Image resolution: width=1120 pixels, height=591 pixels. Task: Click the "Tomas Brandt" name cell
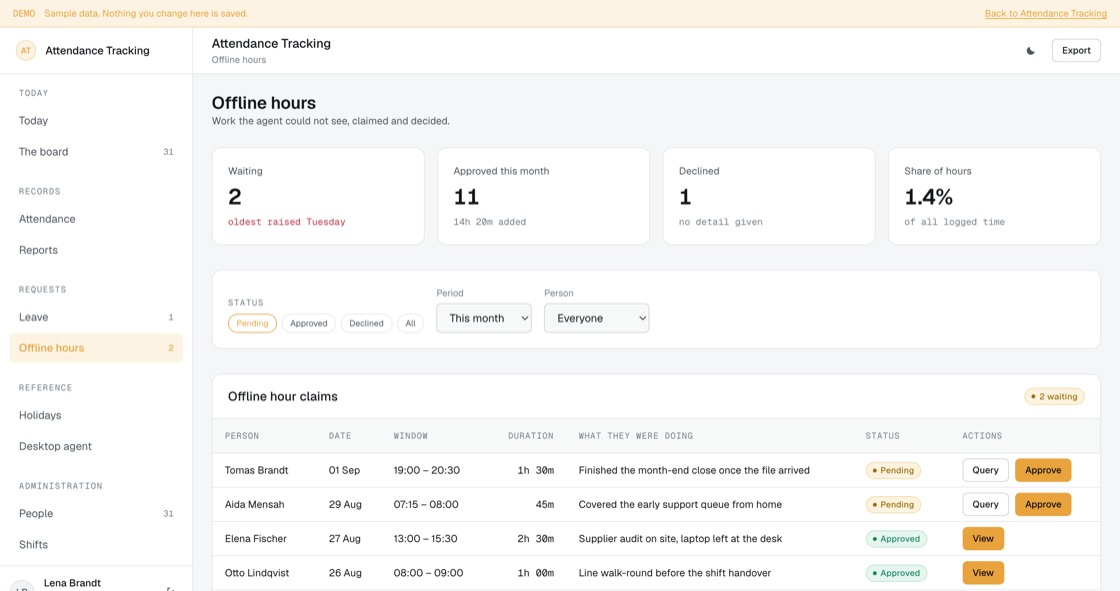(x=256, y=470)
